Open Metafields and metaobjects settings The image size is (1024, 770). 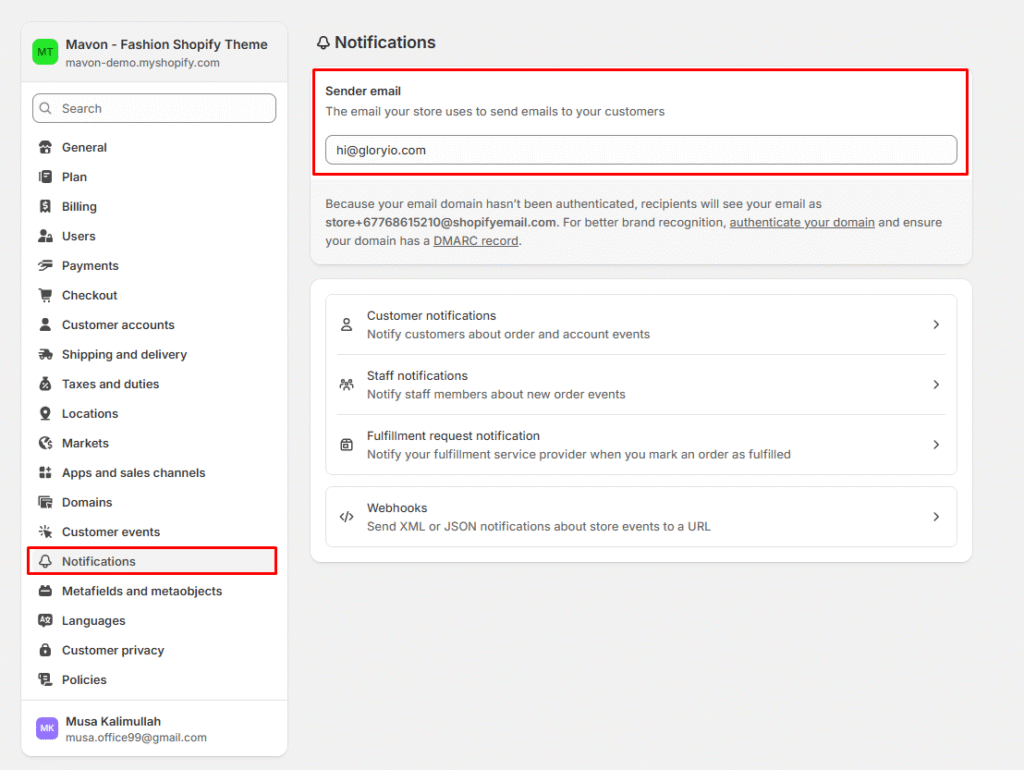(x=141, y=591)
